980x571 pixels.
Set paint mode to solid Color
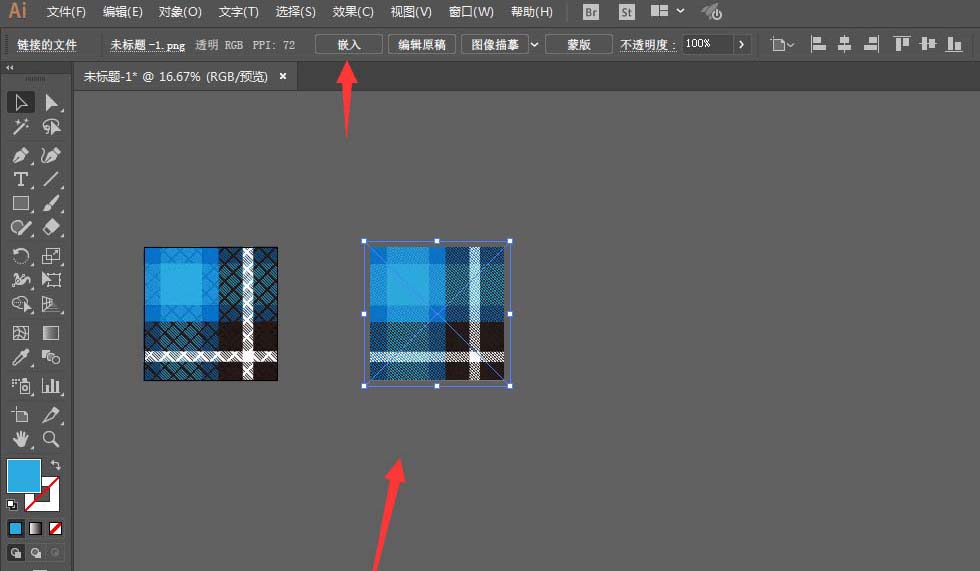[16, 529]
